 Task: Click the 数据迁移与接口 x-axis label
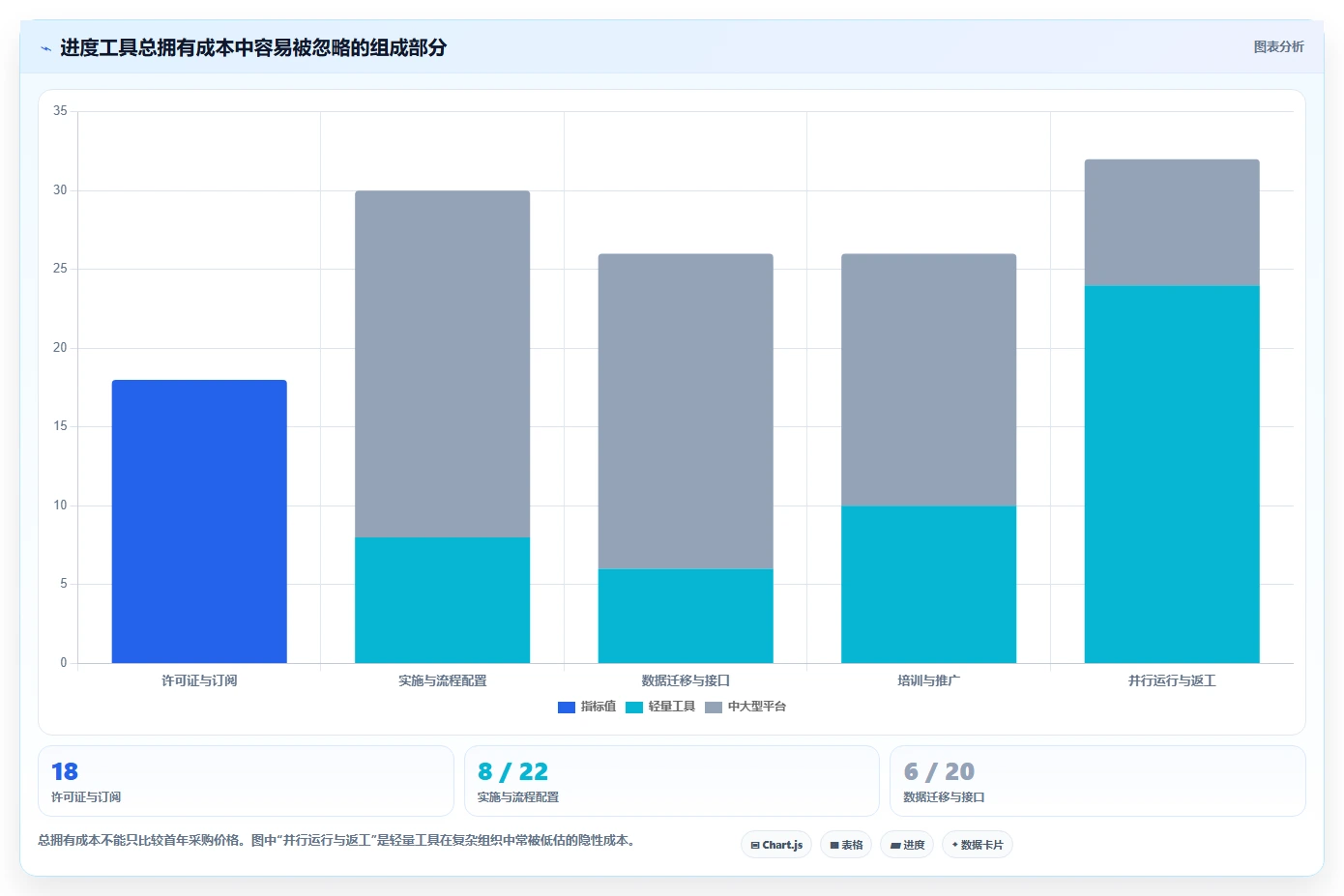coord(686,680)
